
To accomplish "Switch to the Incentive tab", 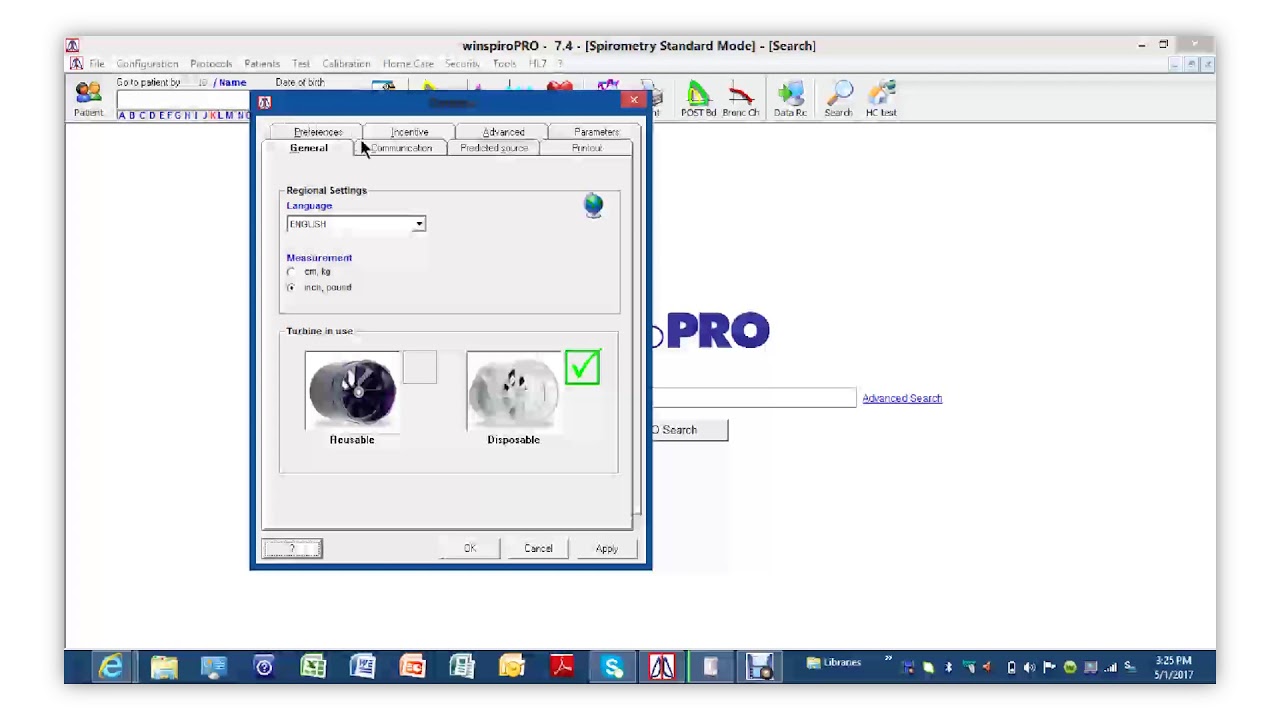I will click(409, 132).
